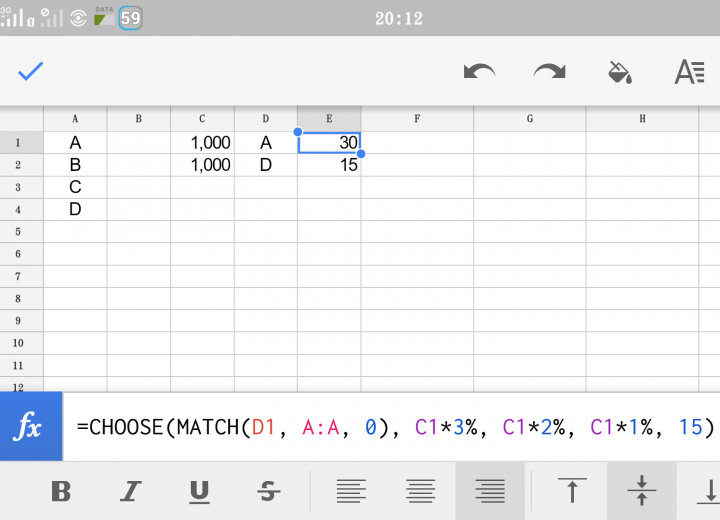The image size is (720, 520).
Task: Select row 8 header
Action: 22,299
